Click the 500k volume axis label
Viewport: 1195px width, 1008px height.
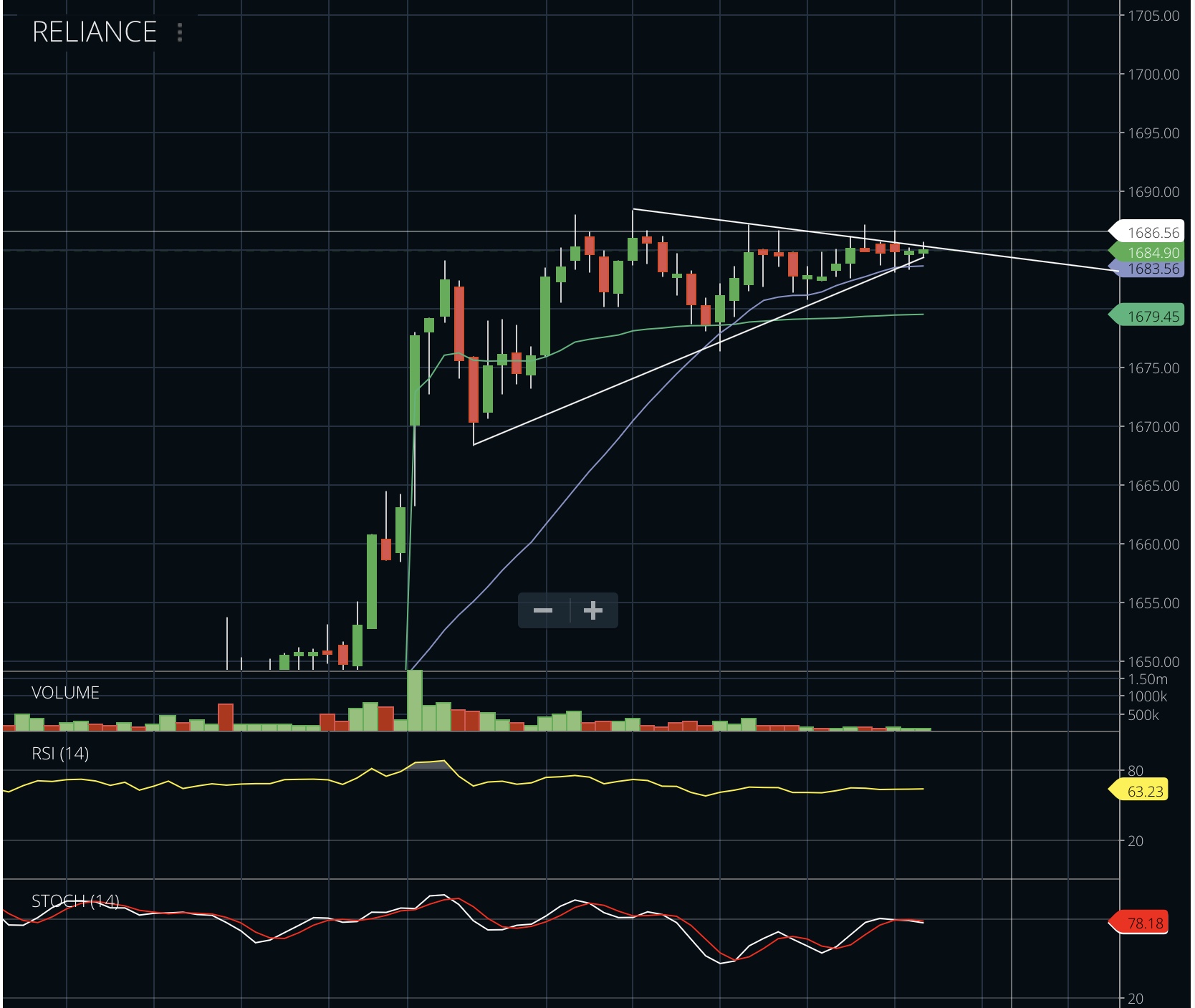point(1143,715)
